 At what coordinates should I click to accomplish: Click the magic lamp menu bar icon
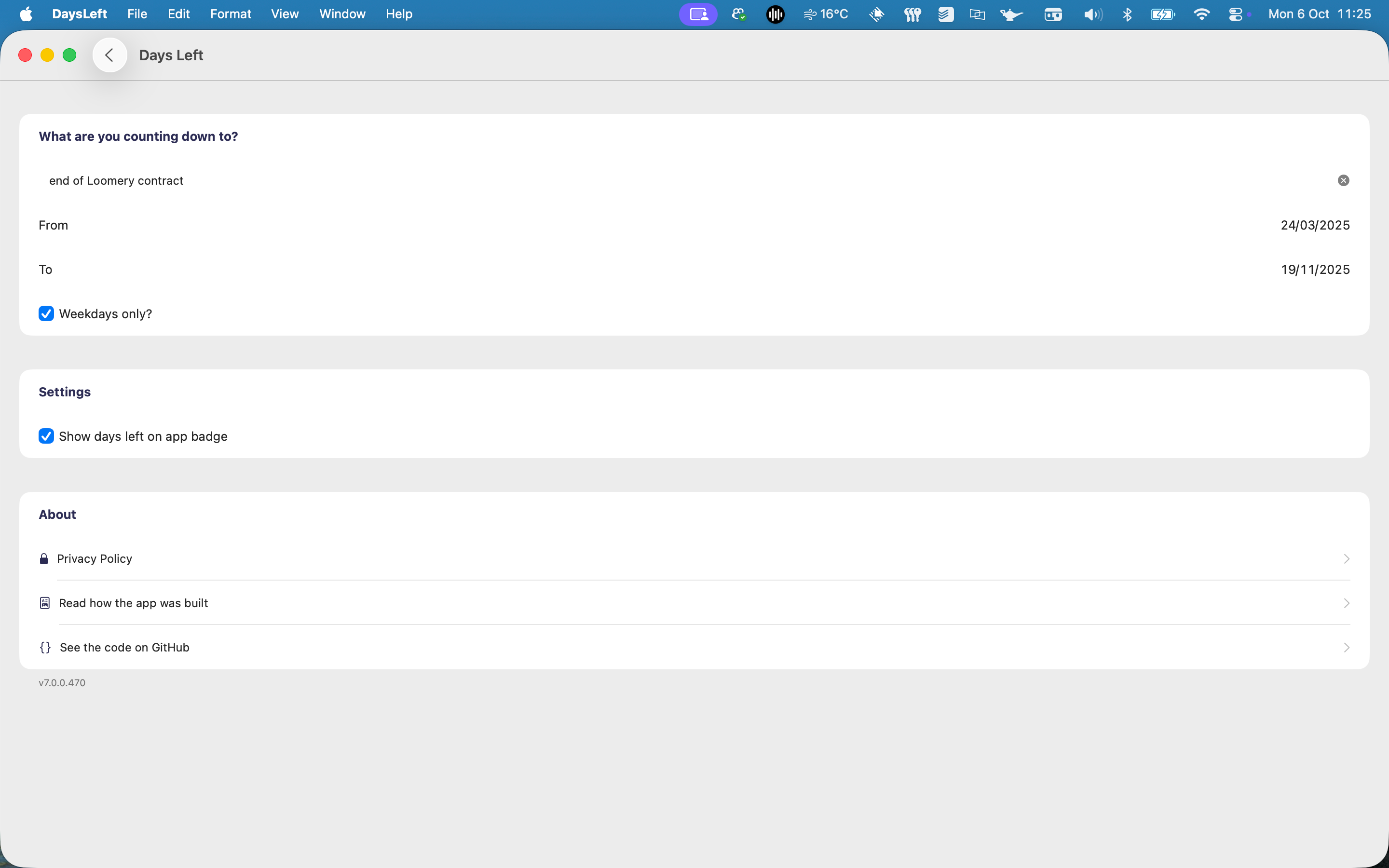1011,14
